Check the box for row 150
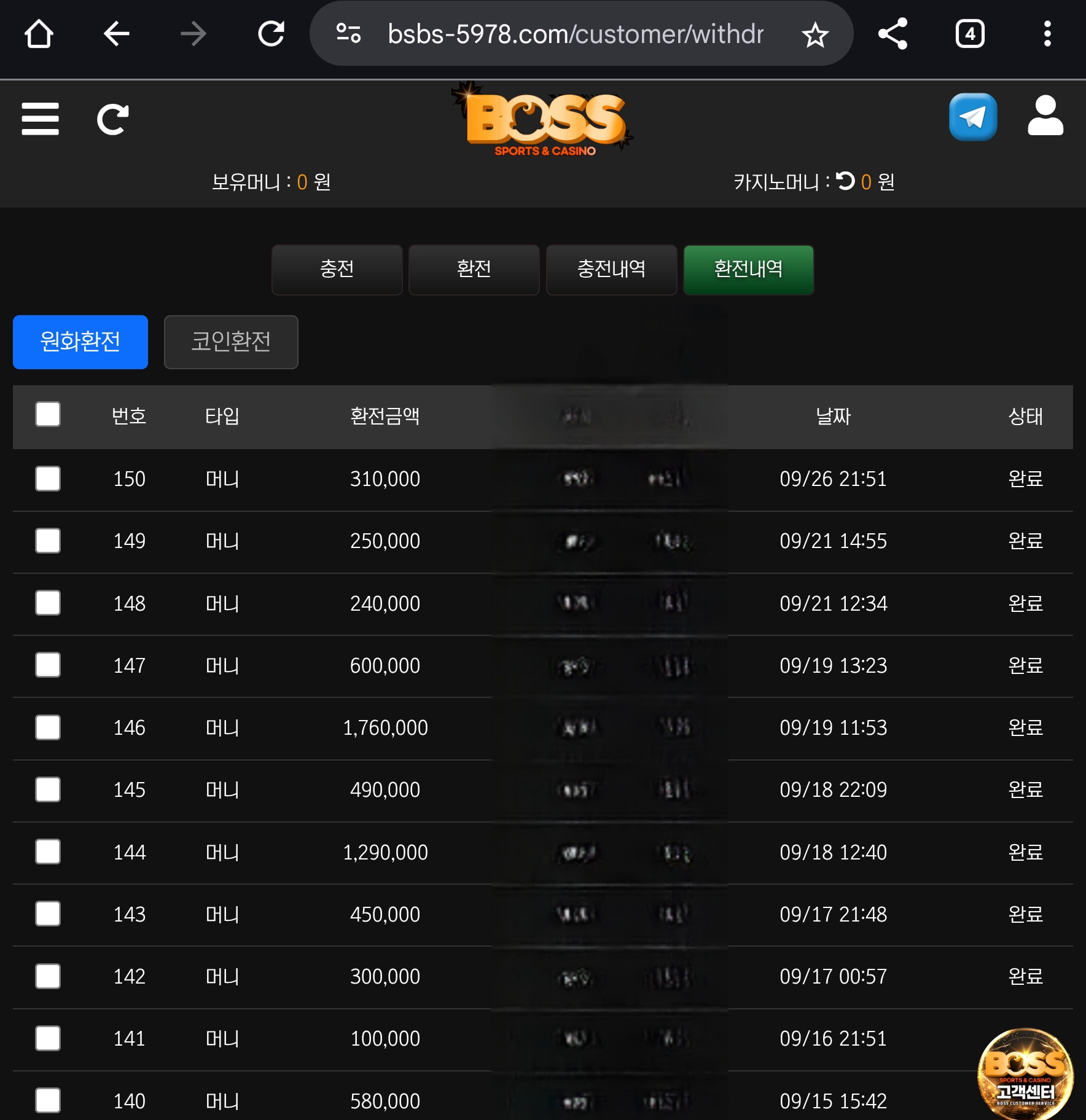Viewport: 1086px width, 1120px height. tap(48, 479)
